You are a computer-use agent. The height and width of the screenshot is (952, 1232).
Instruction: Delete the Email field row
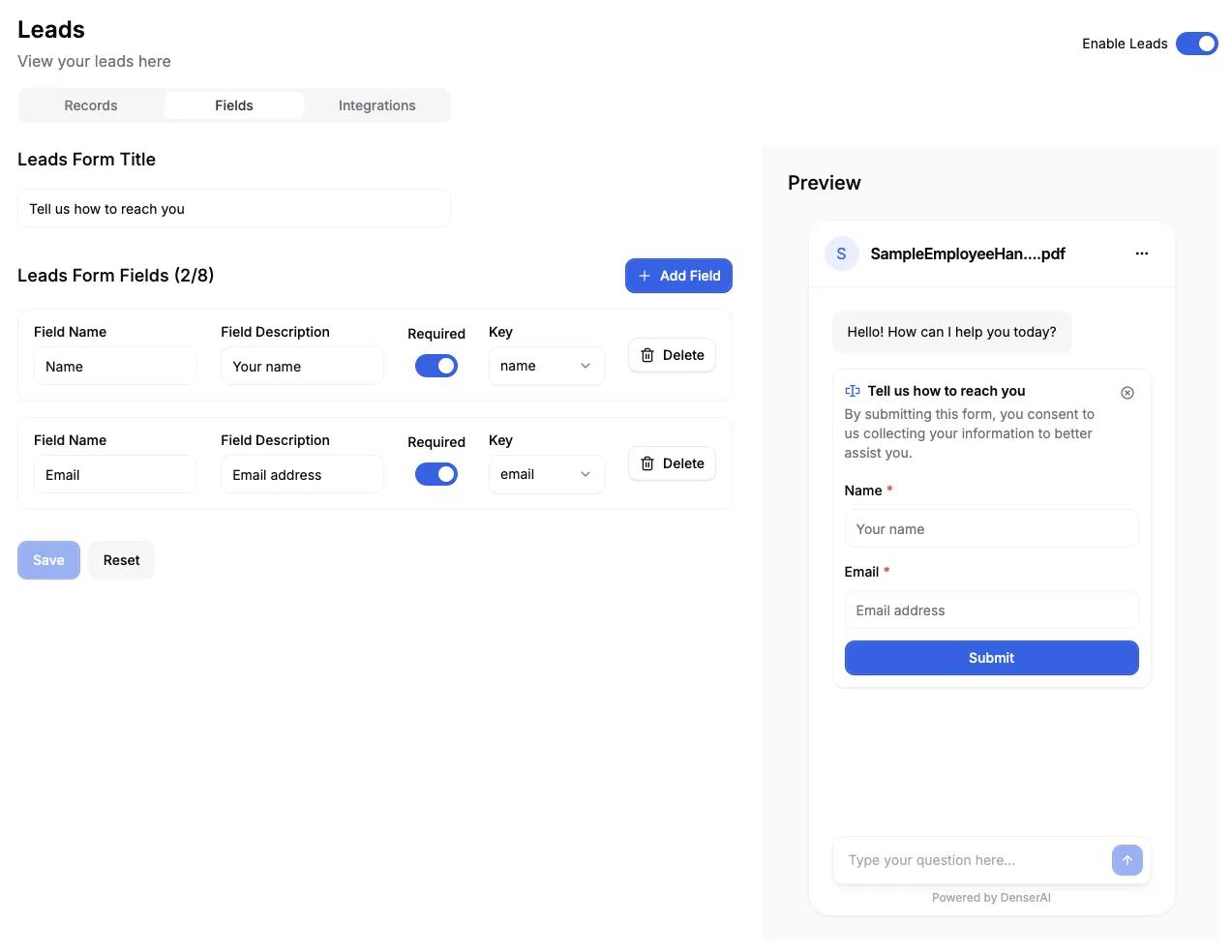point(672,463)
